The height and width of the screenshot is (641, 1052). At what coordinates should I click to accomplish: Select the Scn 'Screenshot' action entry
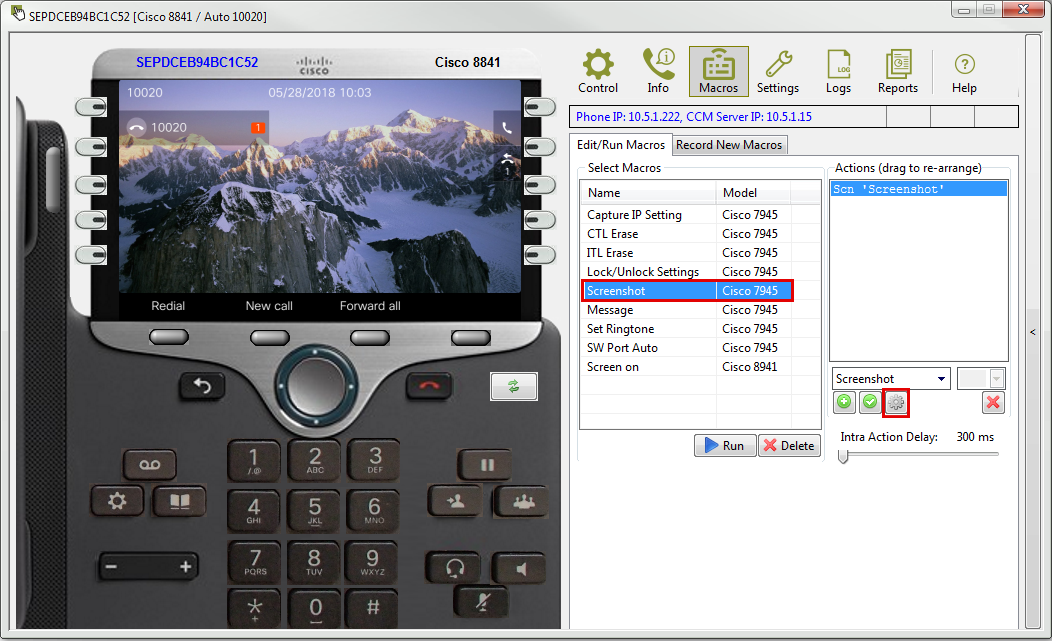point(918,189)
